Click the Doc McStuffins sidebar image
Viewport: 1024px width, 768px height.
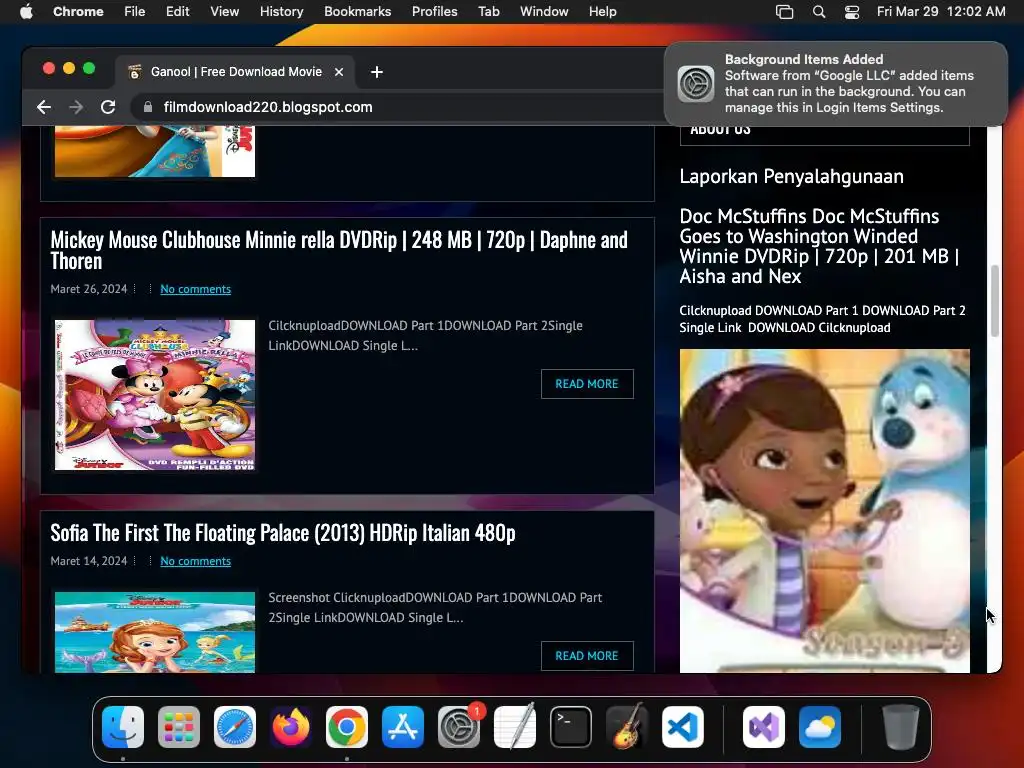(825, 511)
